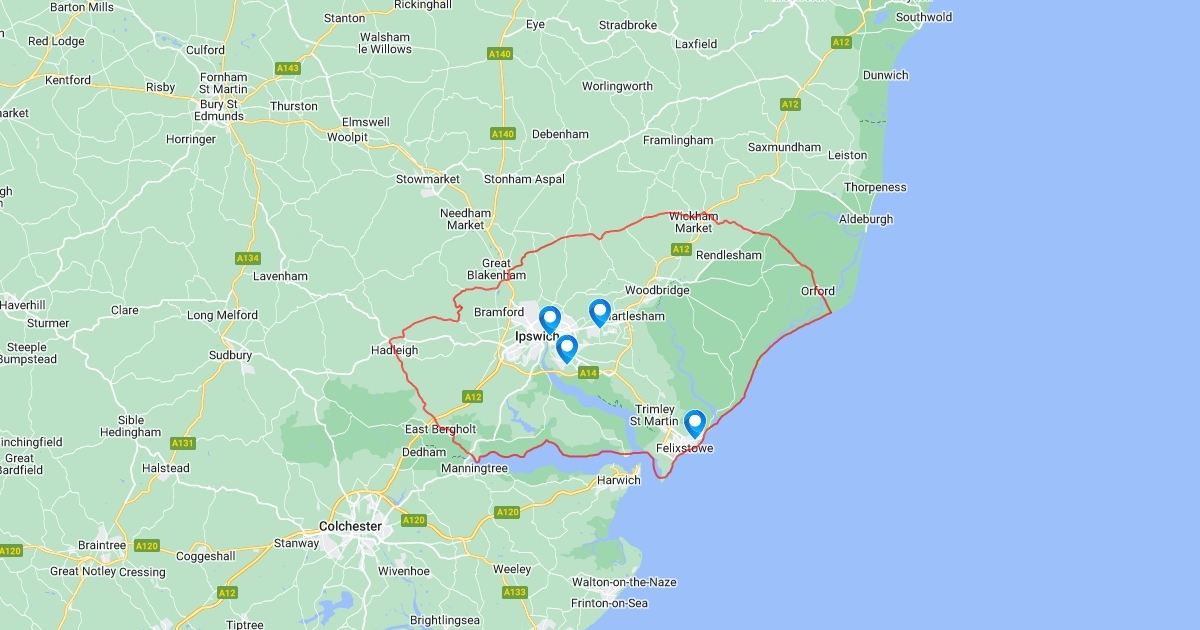Select the blue pin just above the A14 shield

coord(567,349)
